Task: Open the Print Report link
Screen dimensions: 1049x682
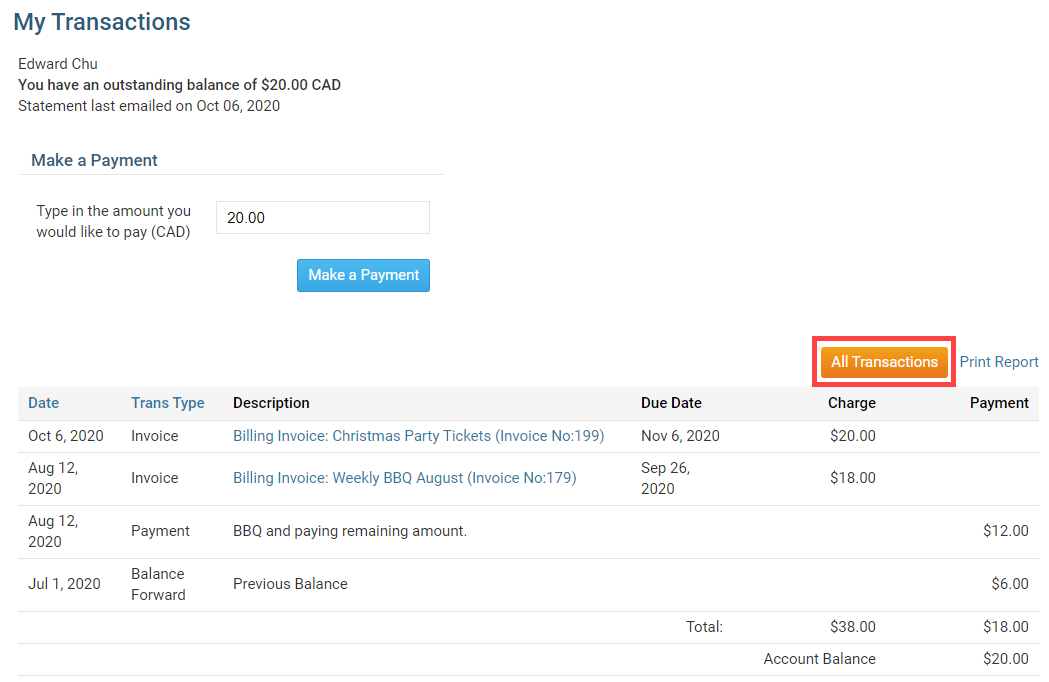Action: (x=998, y=362)
